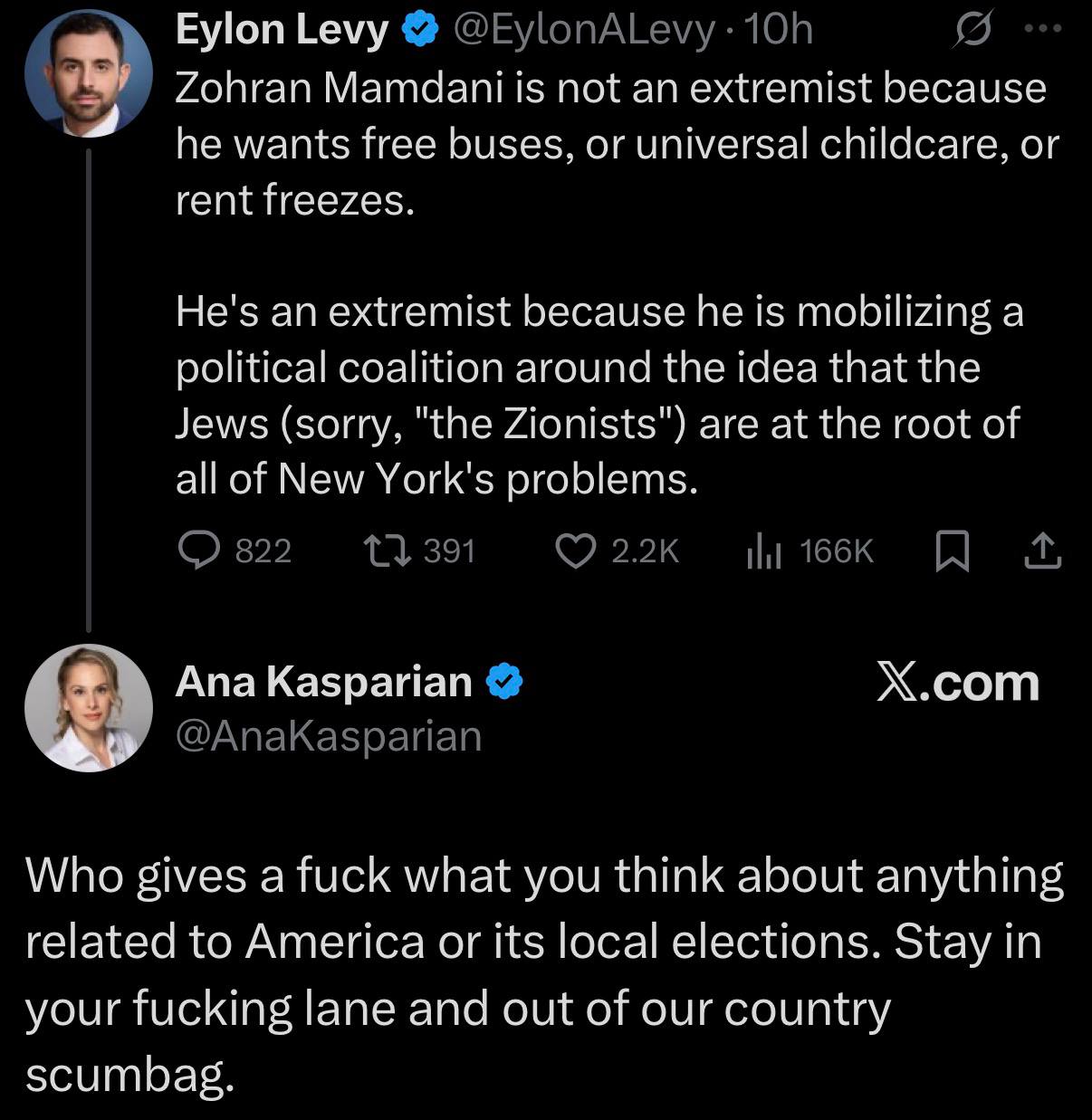Click Ana Kasparian's blue verified badge

(x=505, y=682)
